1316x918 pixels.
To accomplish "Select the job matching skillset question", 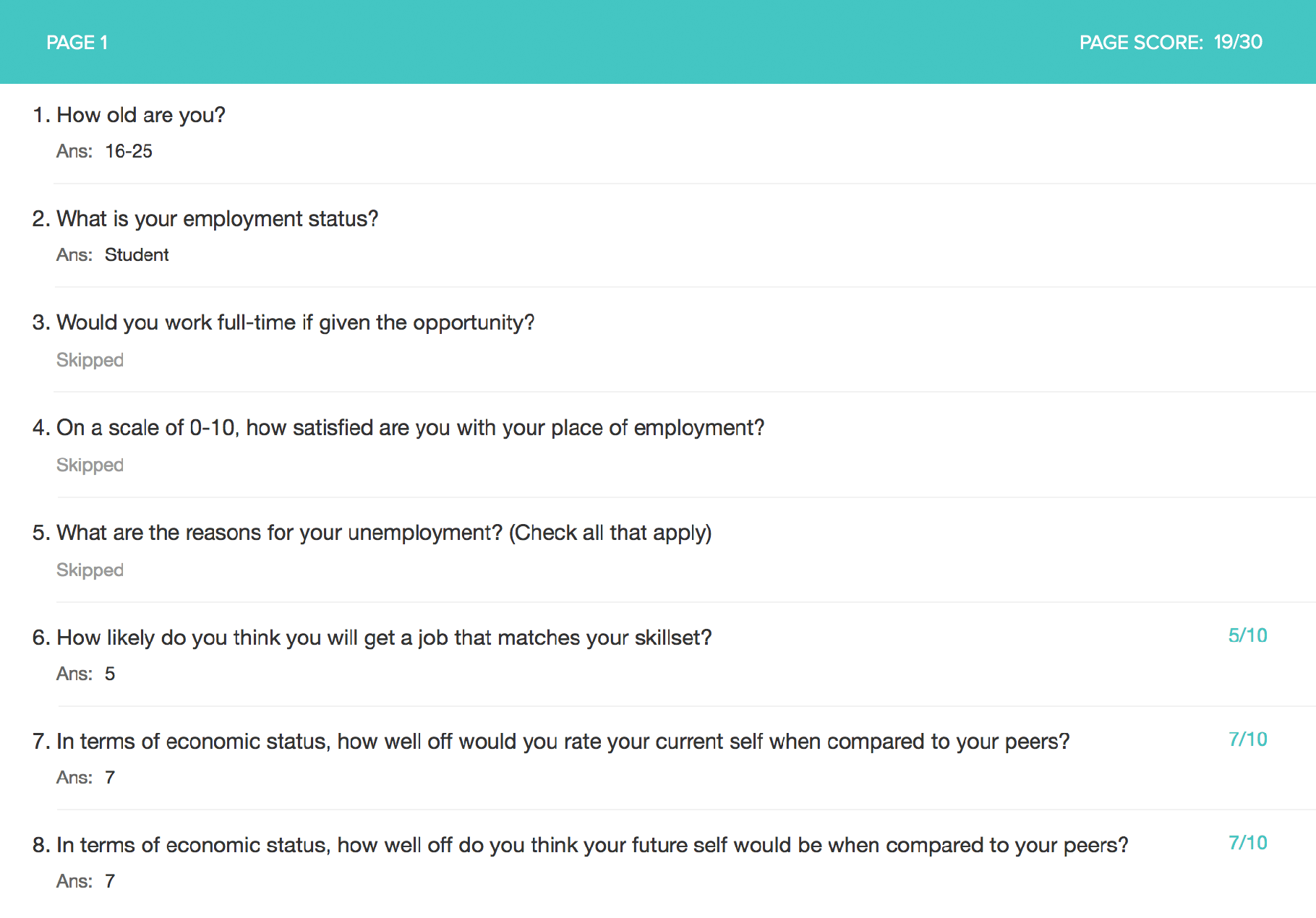I will 383,638.
